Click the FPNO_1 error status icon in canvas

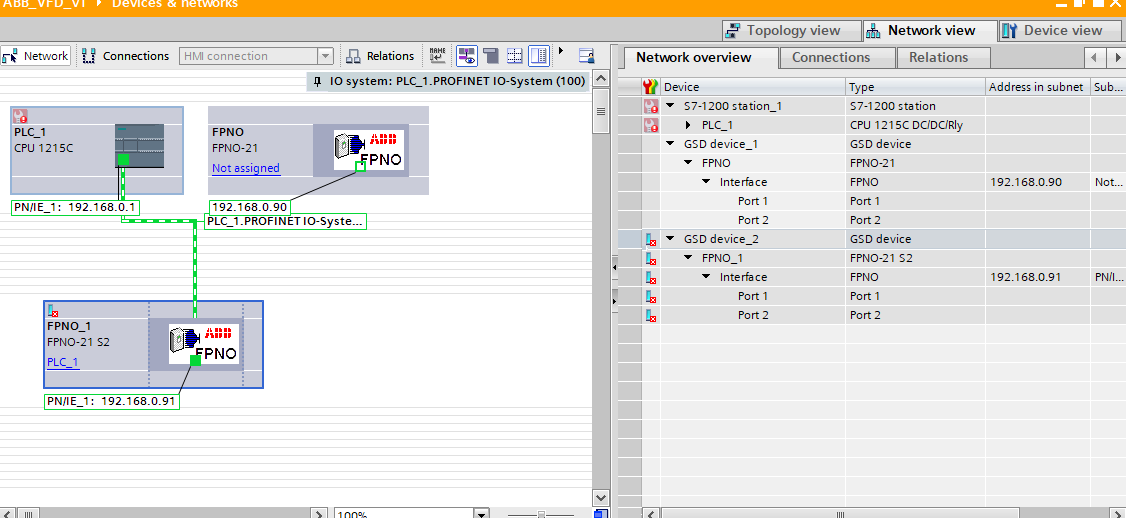[52, 310]
